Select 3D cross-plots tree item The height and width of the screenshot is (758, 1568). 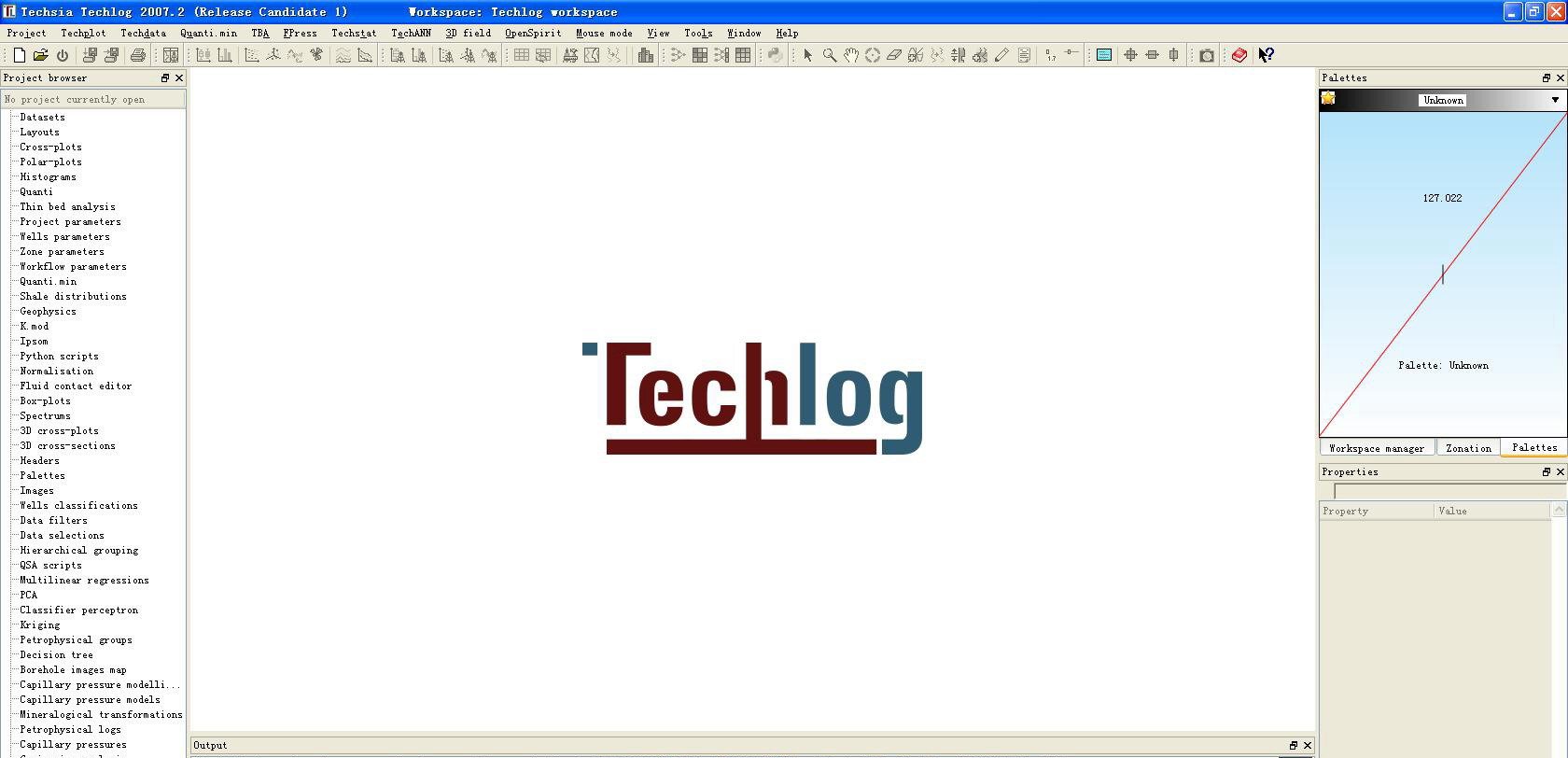(x=59, y=431)
